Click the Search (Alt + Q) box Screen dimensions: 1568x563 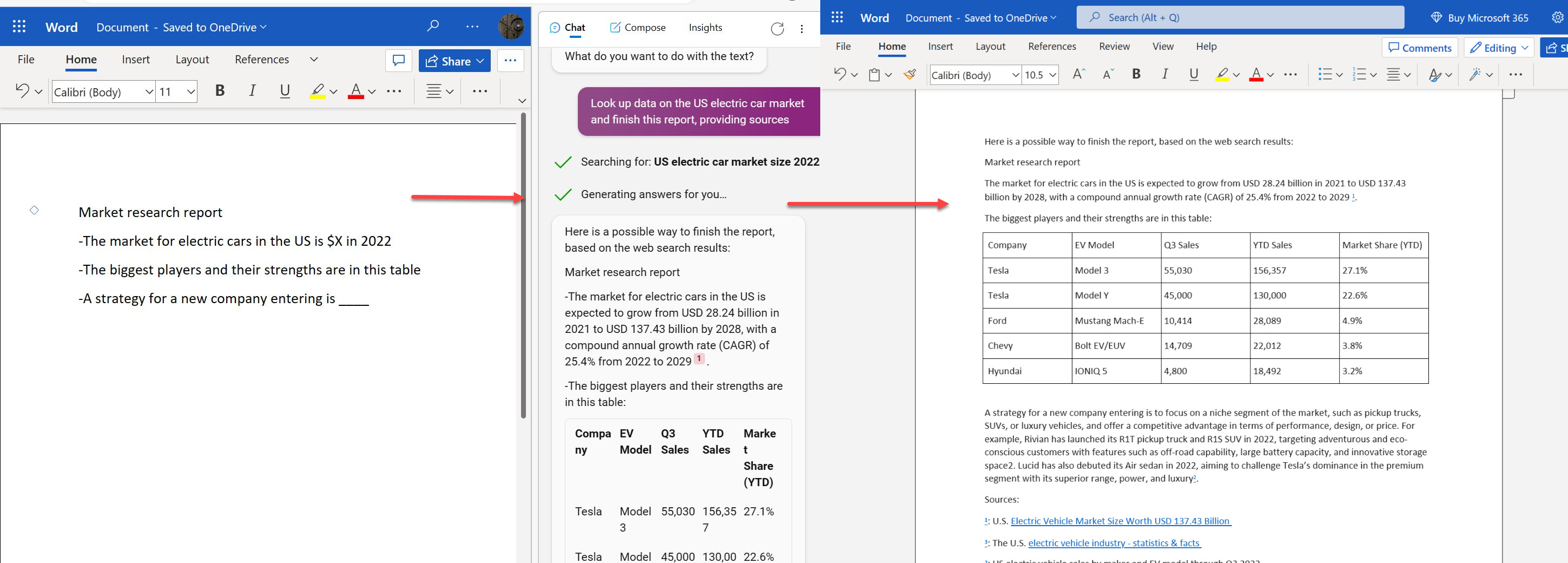click(x=1240, y=18)
